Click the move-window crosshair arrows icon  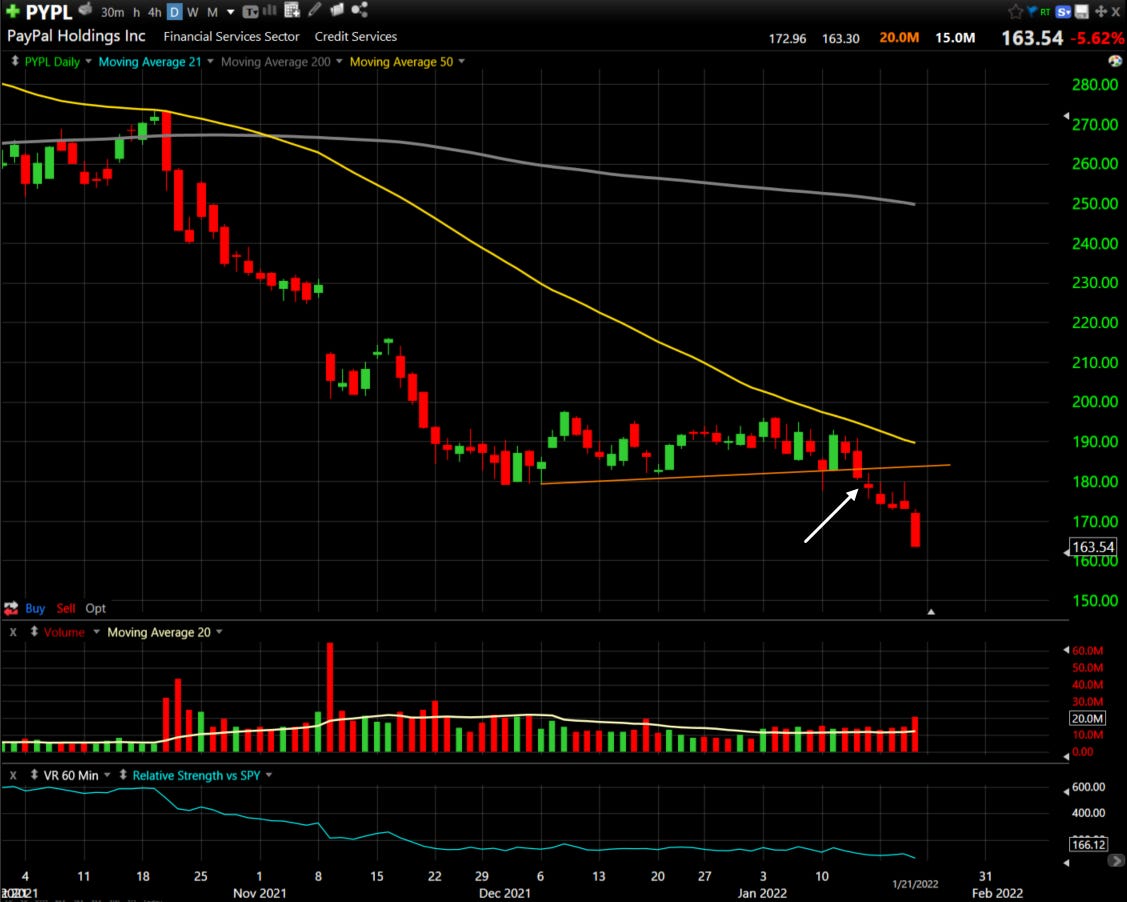(x=1100, y=11)
